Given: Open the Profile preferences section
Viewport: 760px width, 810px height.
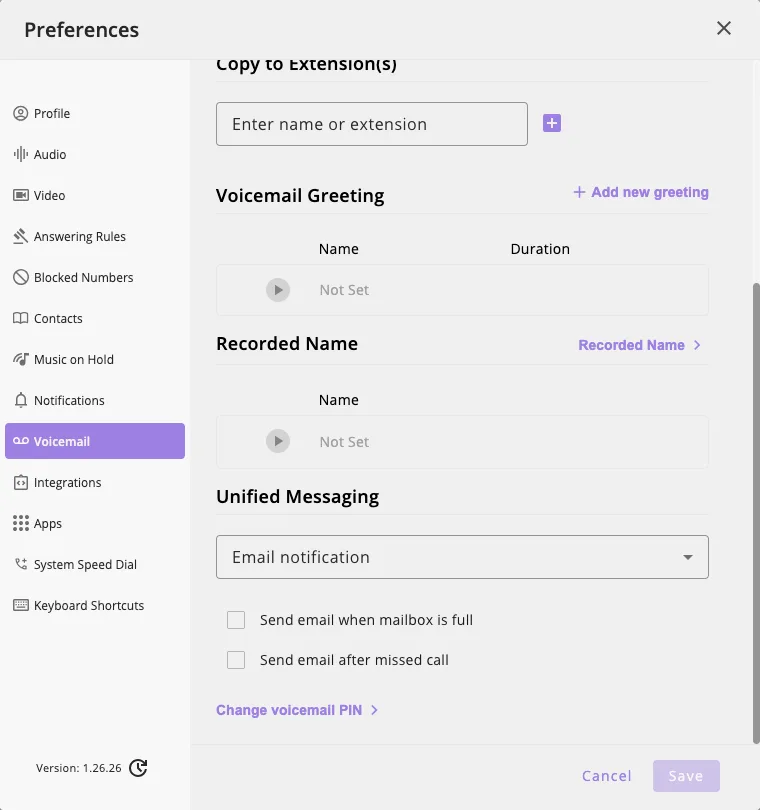Looking at the screenshot, I should click(x=95, y=114).
